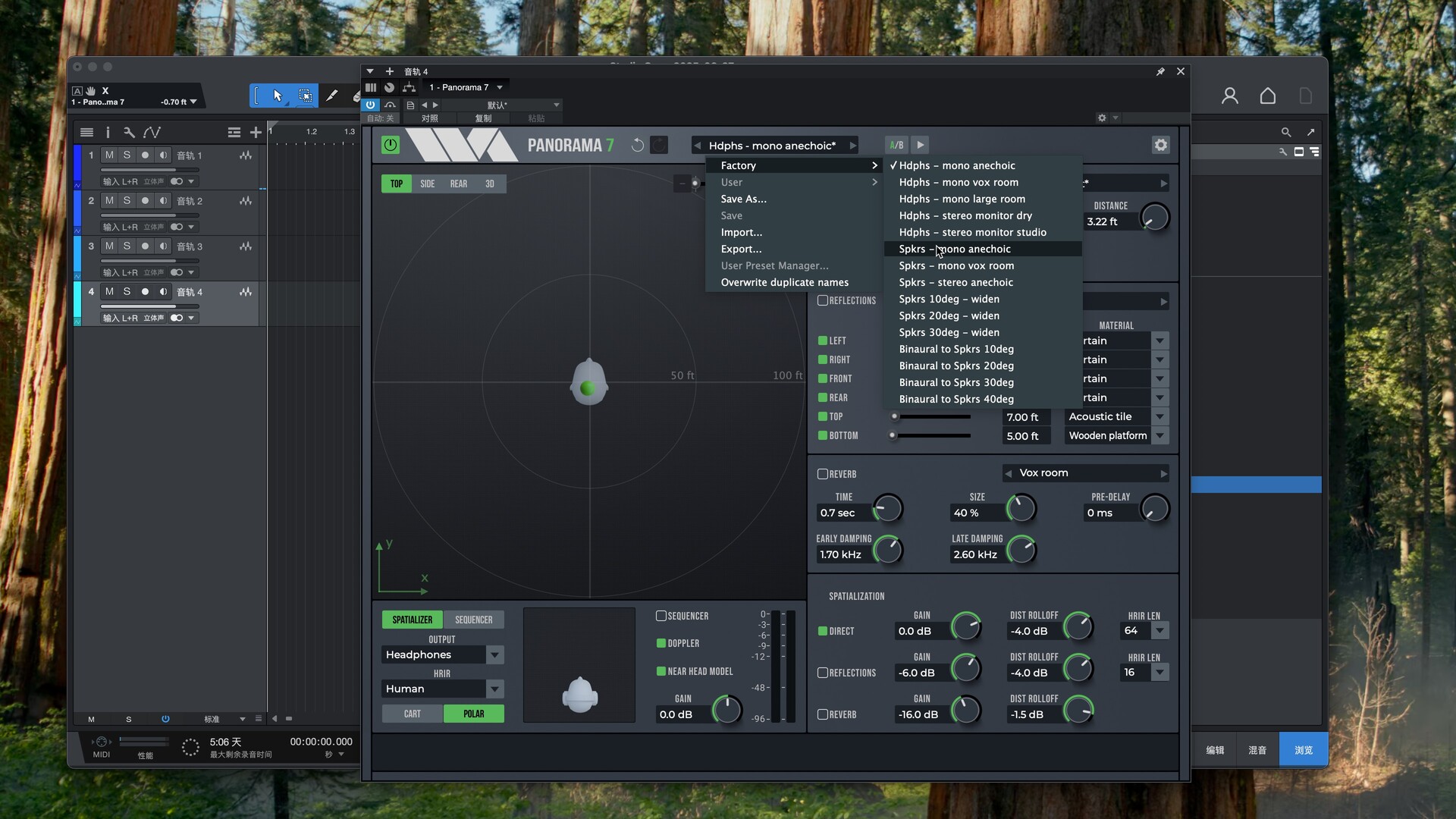Arm record on track 音轨 3

[145, 246]
